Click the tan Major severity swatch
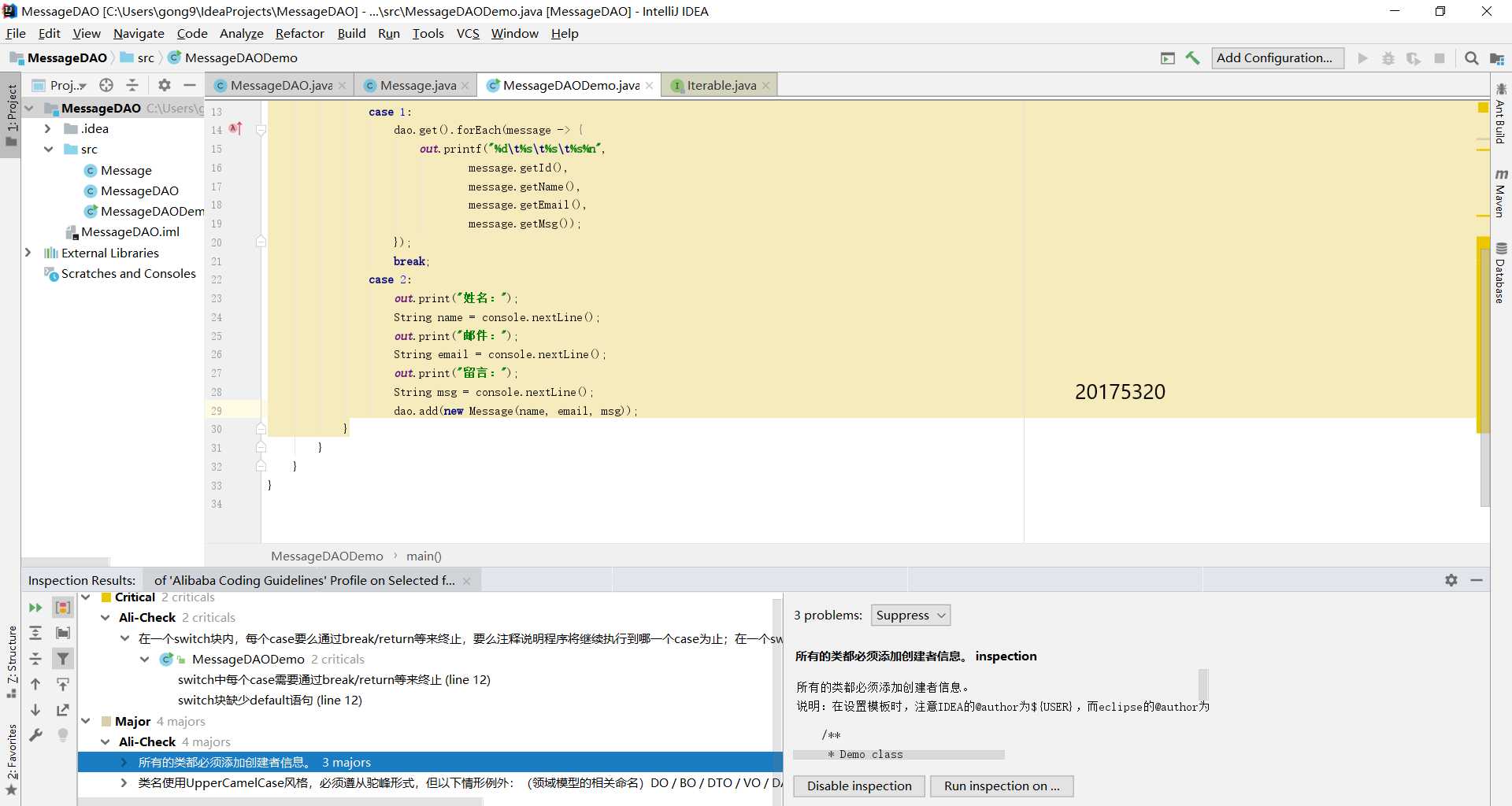Image resolution: width=1512 pixels, height=806 pixels. (x=106, y=721)
